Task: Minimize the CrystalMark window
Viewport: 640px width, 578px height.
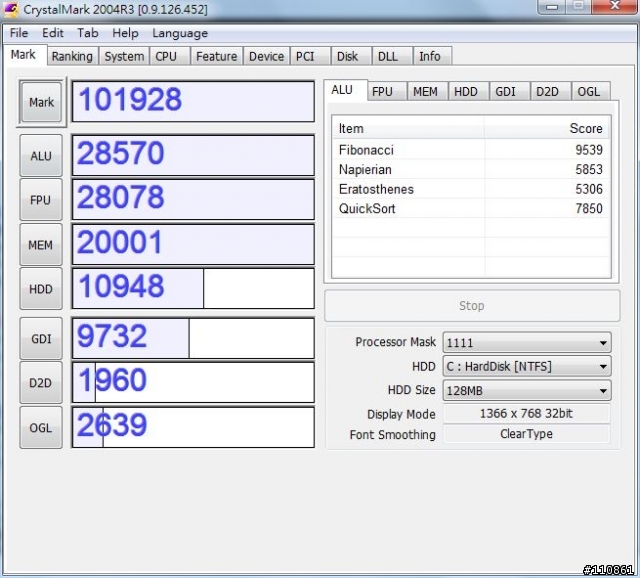Action: 552,7
